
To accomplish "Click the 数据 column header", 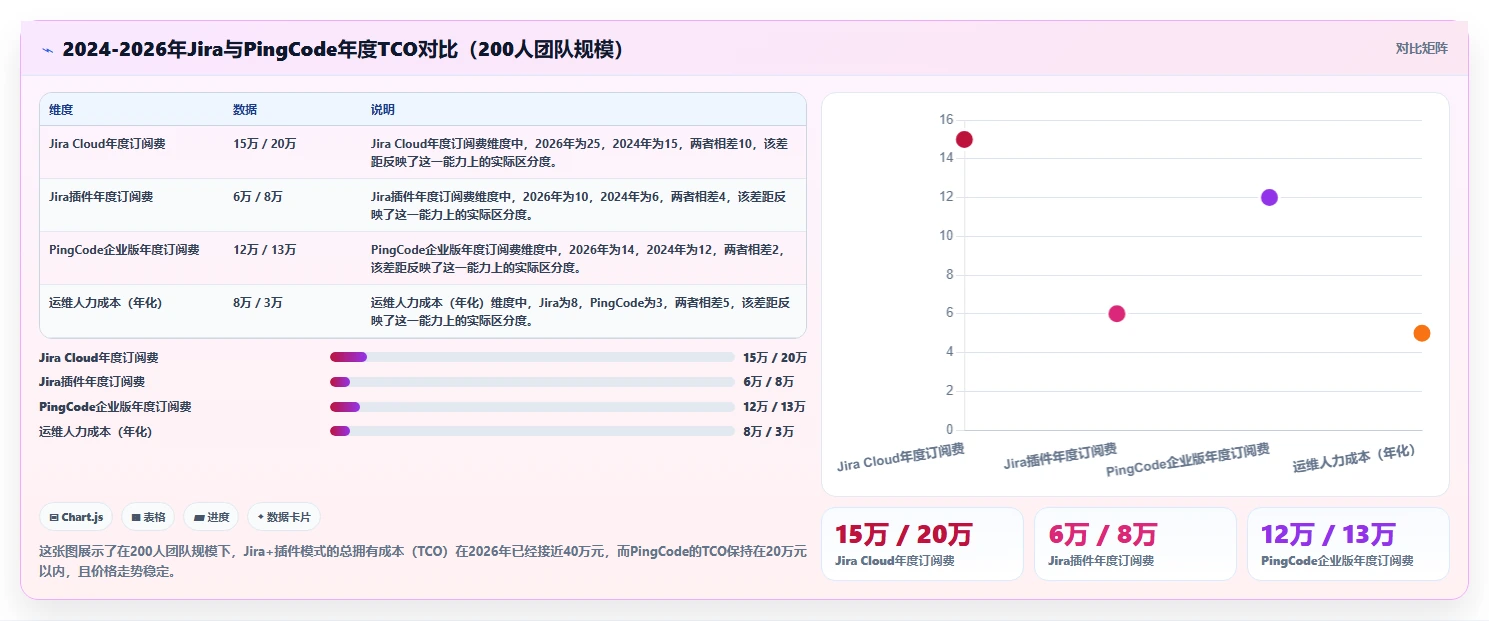I will click(245, 109).
